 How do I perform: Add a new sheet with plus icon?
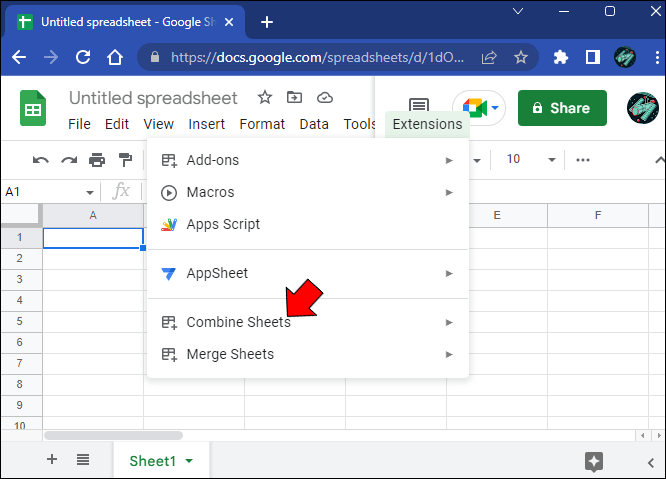pyautogui.click(x=52, y=460)
